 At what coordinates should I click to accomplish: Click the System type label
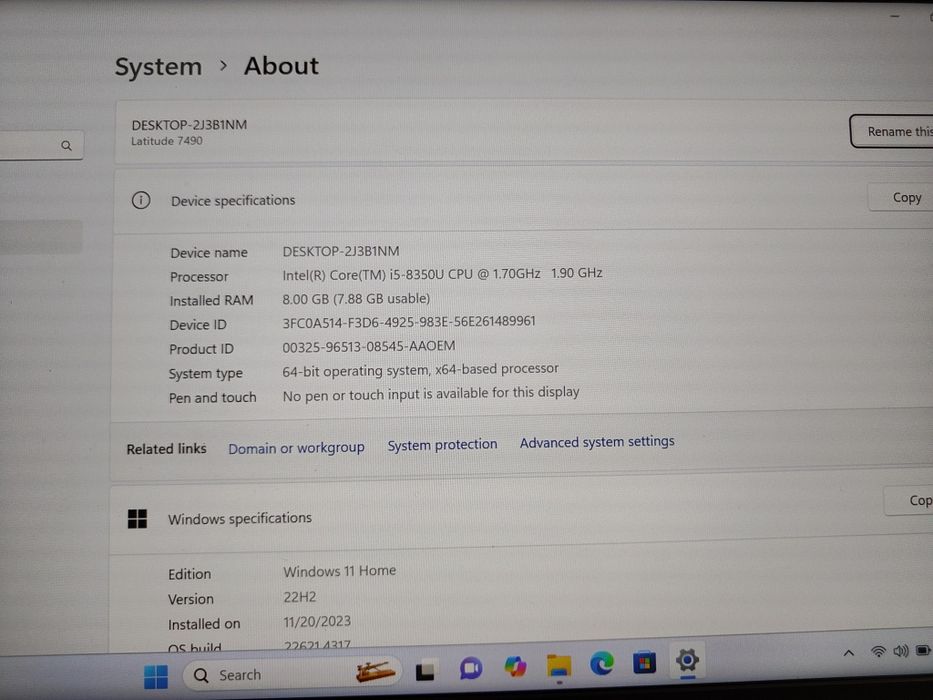click(x=205, y=374)
